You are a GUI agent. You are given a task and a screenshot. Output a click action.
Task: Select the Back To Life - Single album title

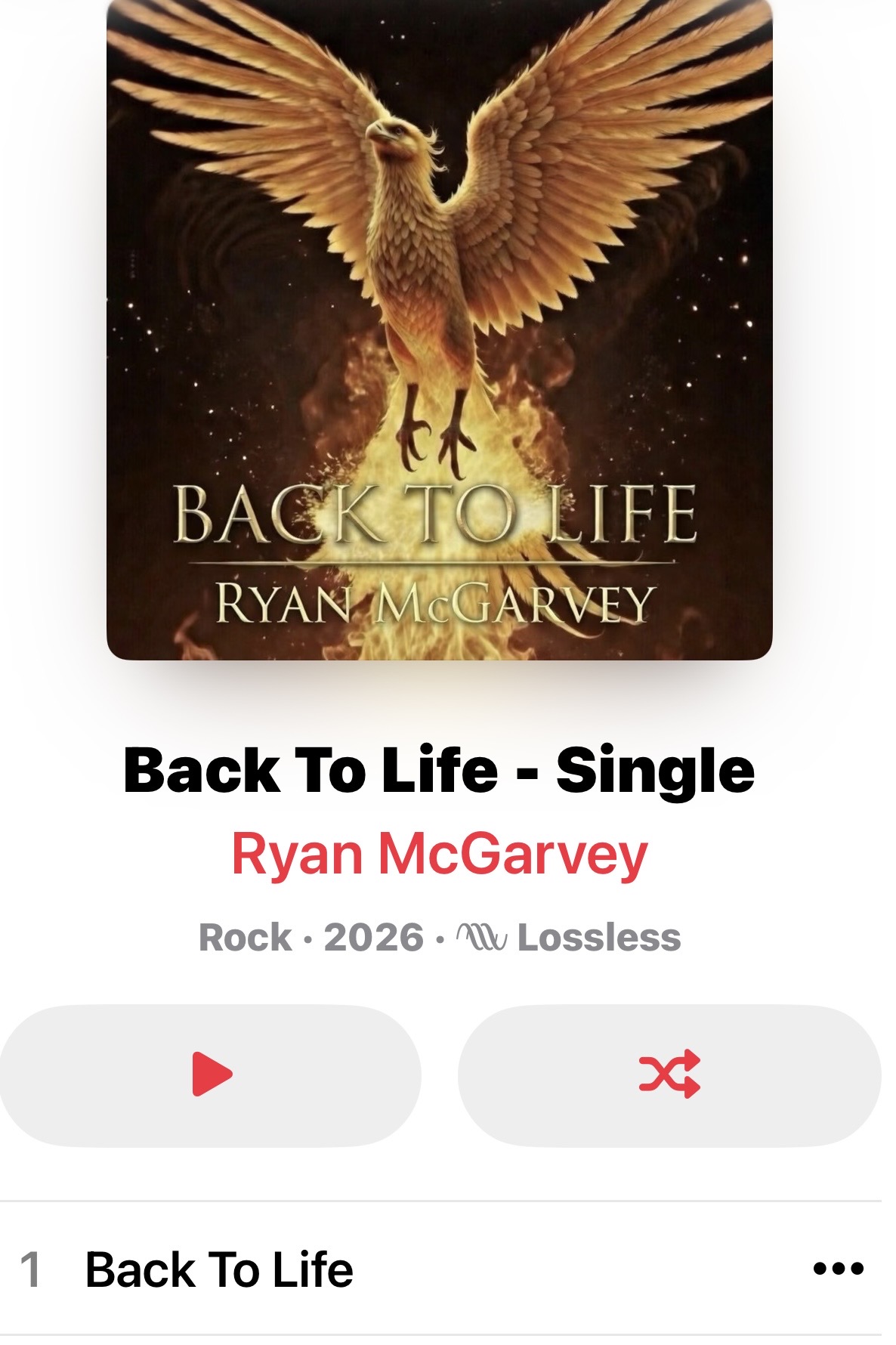439,771
